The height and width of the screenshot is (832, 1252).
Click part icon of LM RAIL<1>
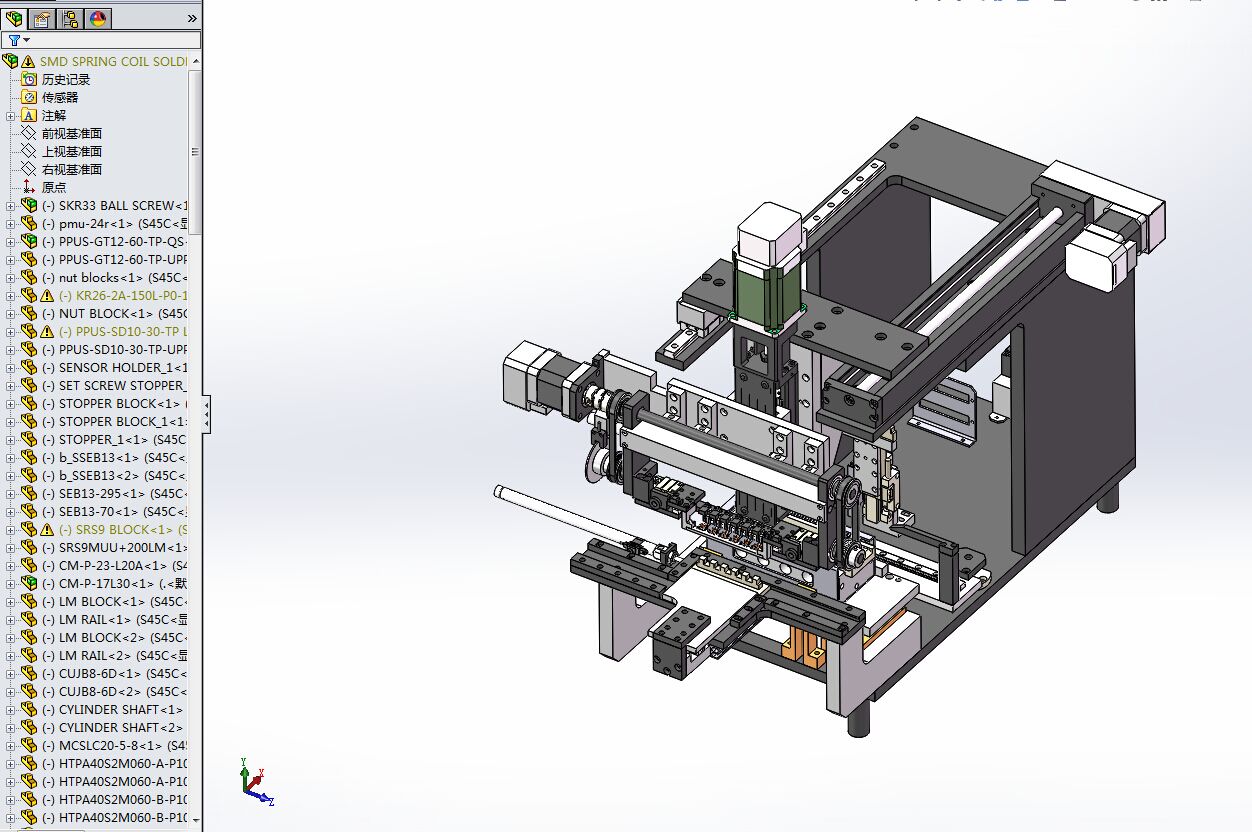(29, 619)
